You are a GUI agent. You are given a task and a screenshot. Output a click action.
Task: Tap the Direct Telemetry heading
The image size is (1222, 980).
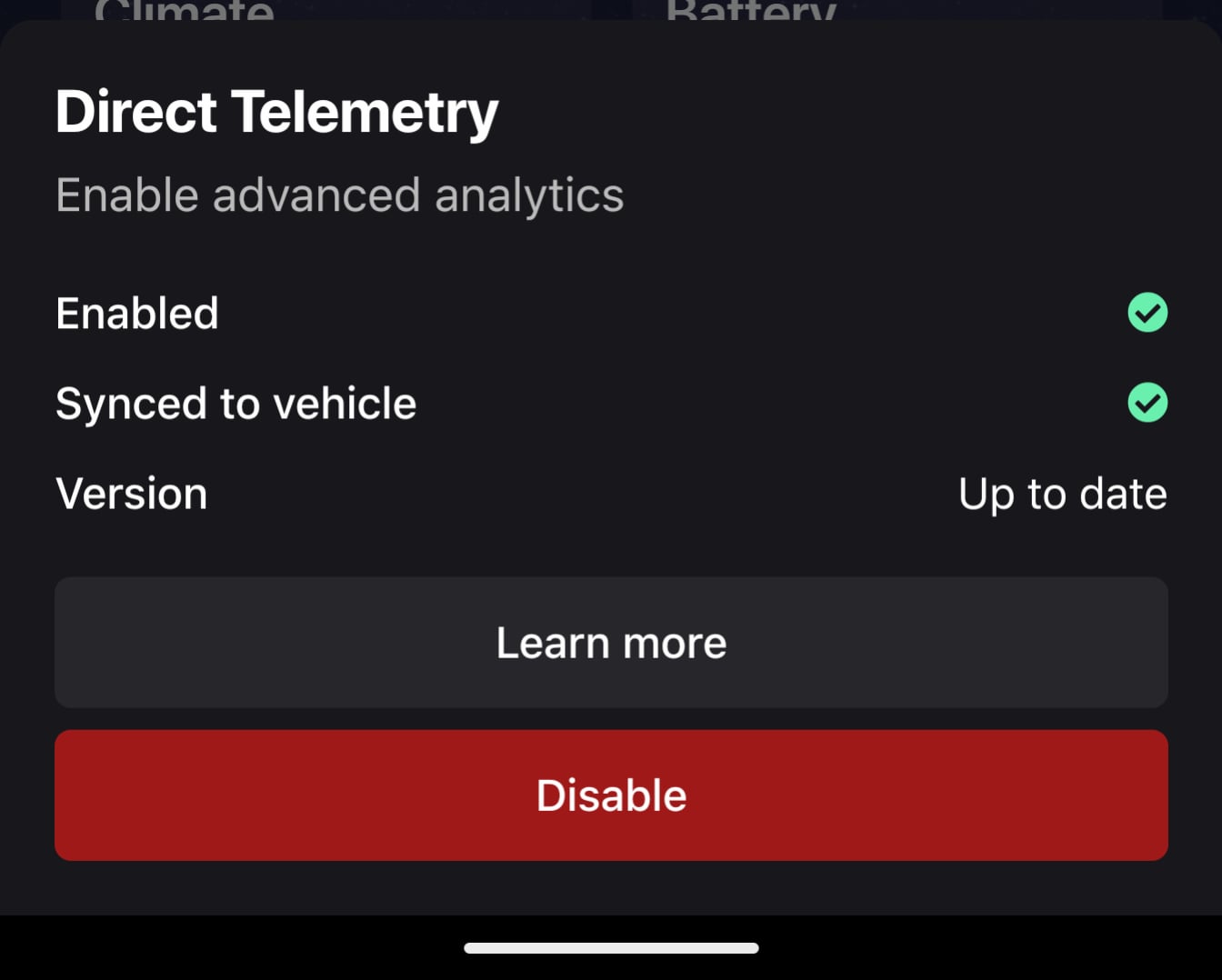coord(276,112)
